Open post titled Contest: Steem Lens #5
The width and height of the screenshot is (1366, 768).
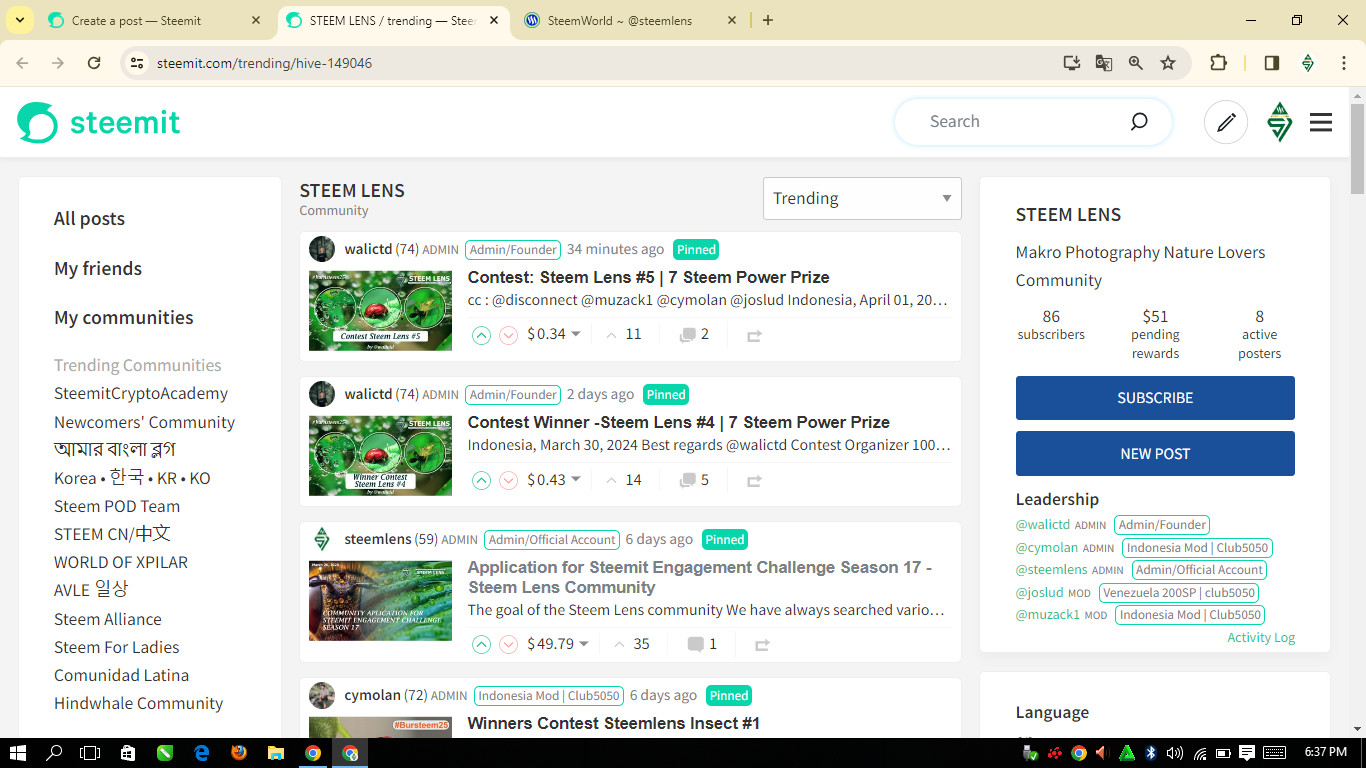[x=648, y=277]
